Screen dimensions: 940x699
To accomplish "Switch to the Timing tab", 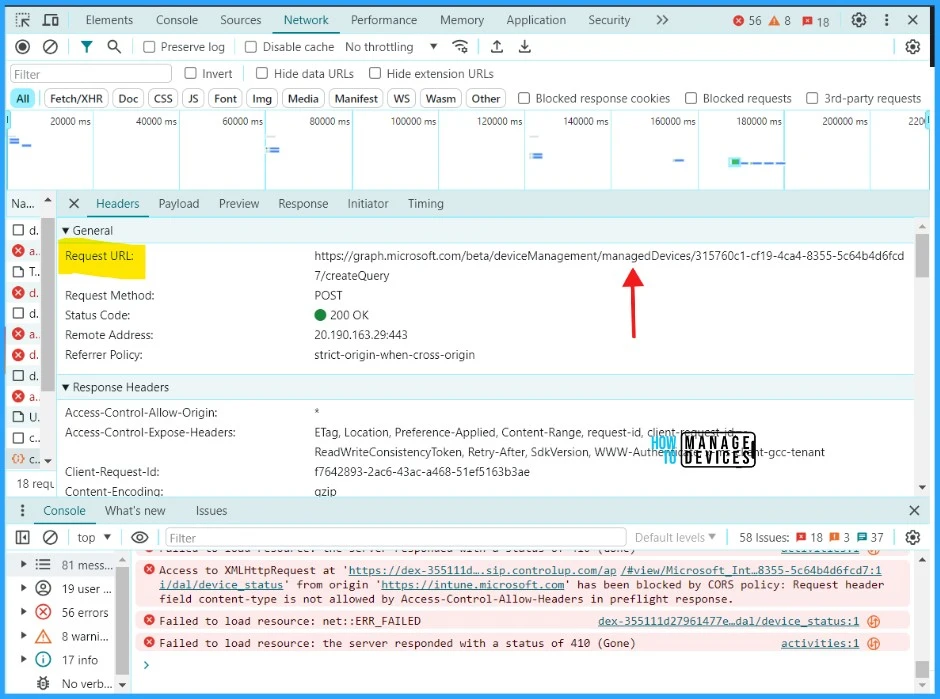I will (426, 204).
